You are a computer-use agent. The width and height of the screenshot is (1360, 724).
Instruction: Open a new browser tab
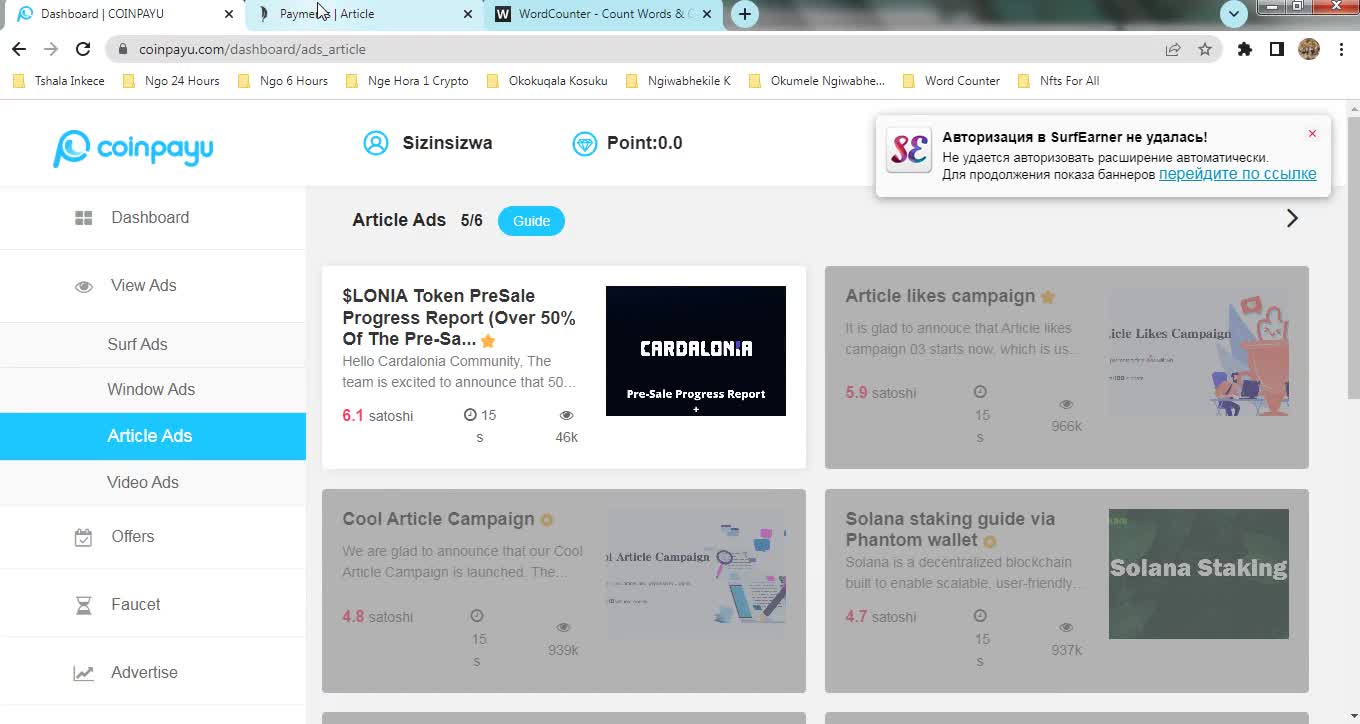[744, 14]
